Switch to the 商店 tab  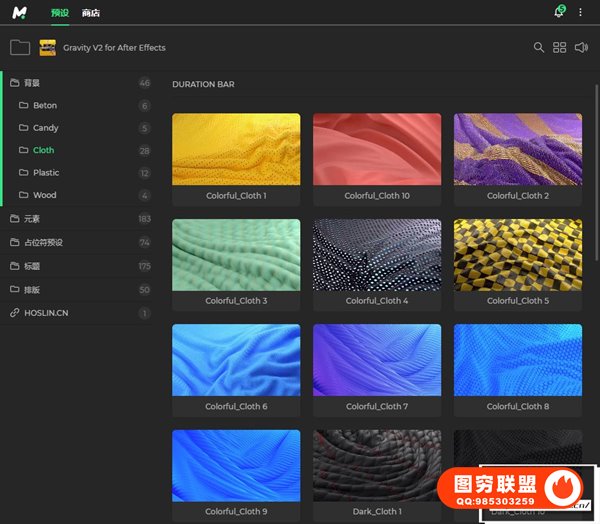pyautogui.click(x=91, y=13)
